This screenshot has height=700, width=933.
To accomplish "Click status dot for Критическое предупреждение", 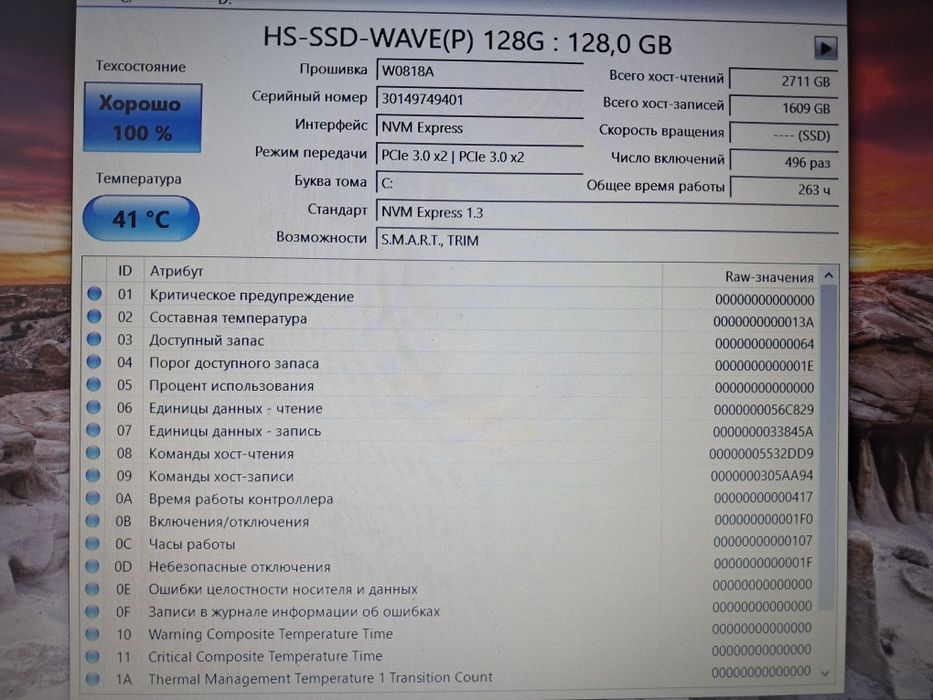I will click(x=94, y=293).
